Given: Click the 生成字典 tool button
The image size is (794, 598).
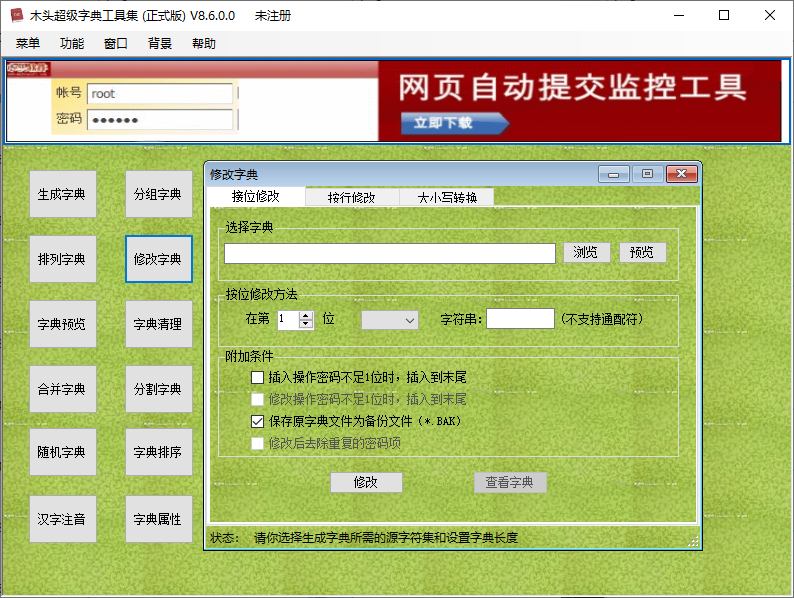Looking at the screenshot, I should (x=62, y=194).
